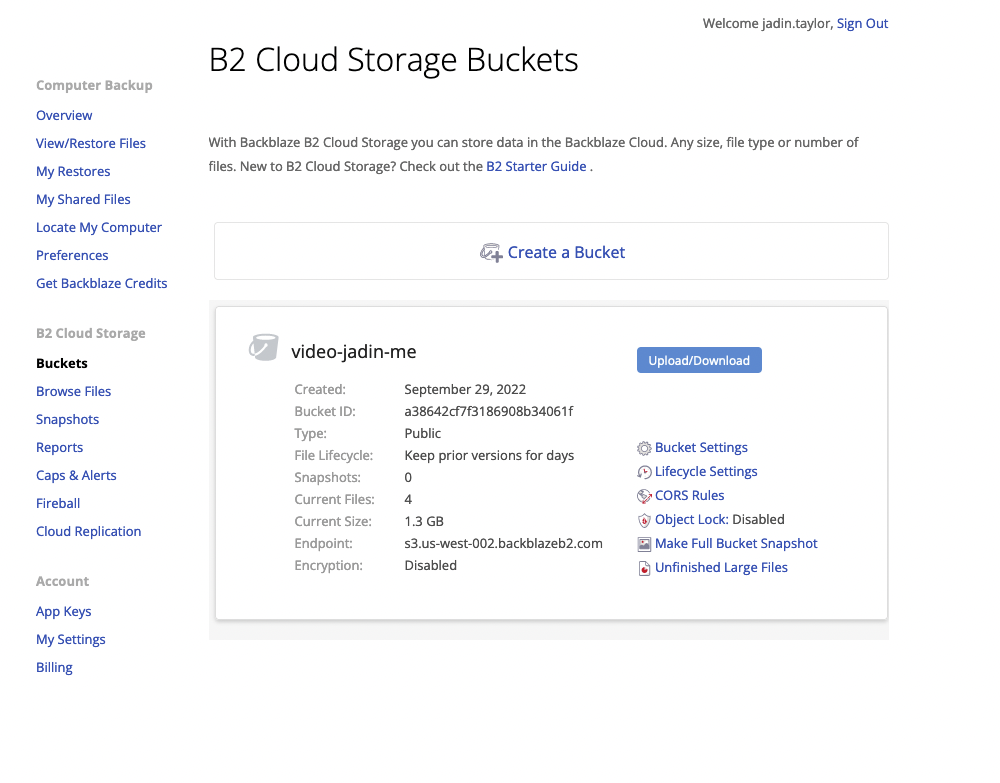Open Reports in sidebar
The height and width of the screenshot is (783, 1000).
[59, 448]
